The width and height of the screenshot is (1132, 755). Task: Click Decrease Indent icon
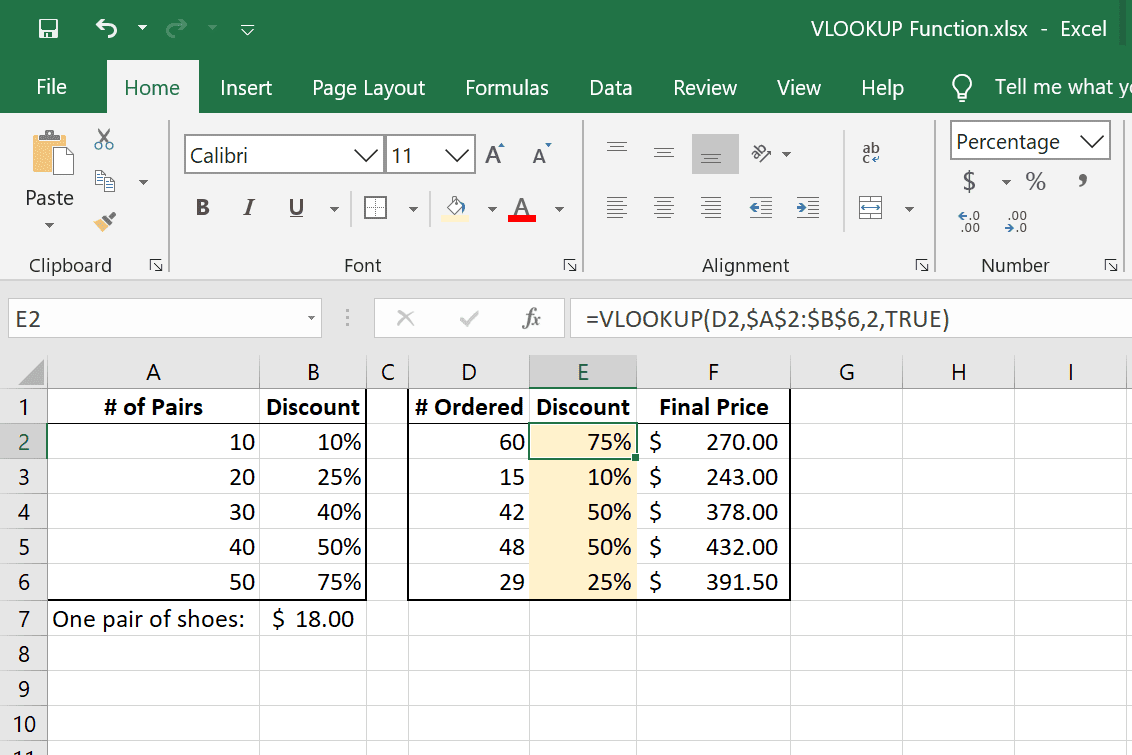click(x=760, y=208)
